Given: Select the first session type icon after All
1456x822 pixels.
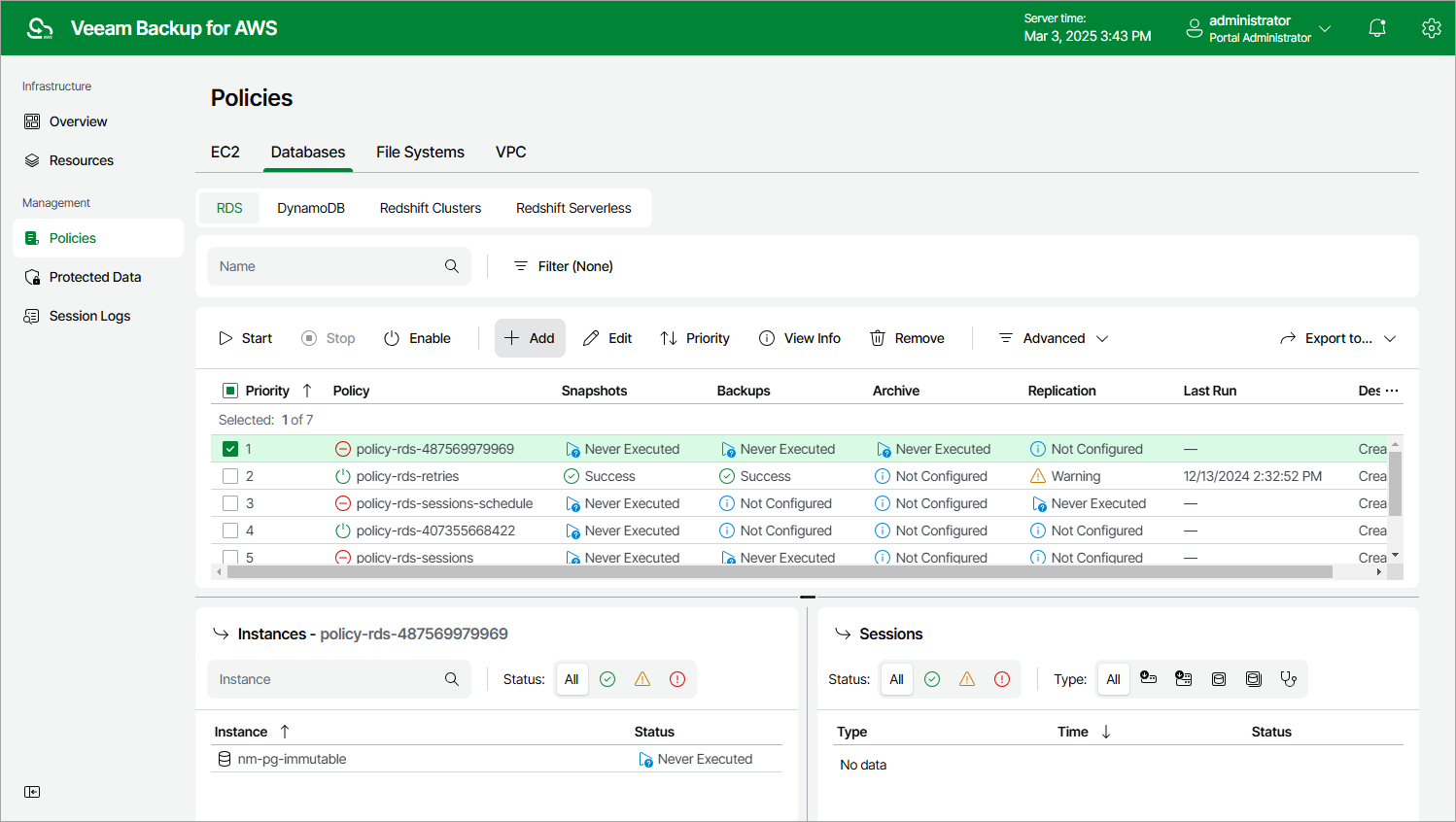Looking at the screenshot, I should click(1149, 679).
